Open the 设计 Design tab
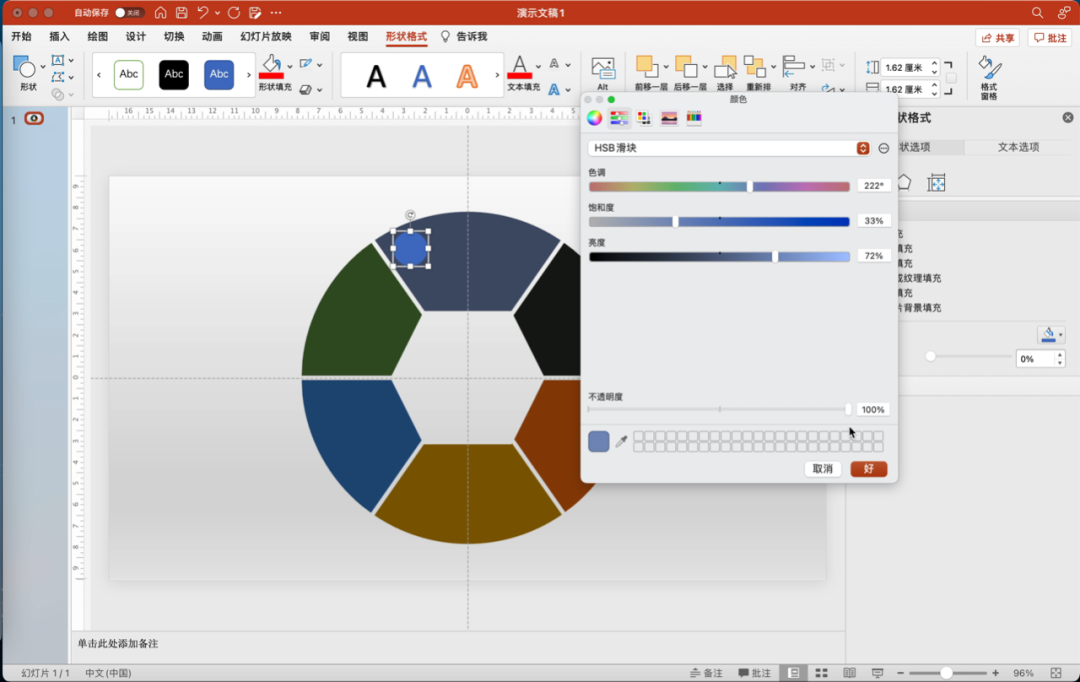The width and height of the screenshot is (1080, 682). [x=135, y=37]
